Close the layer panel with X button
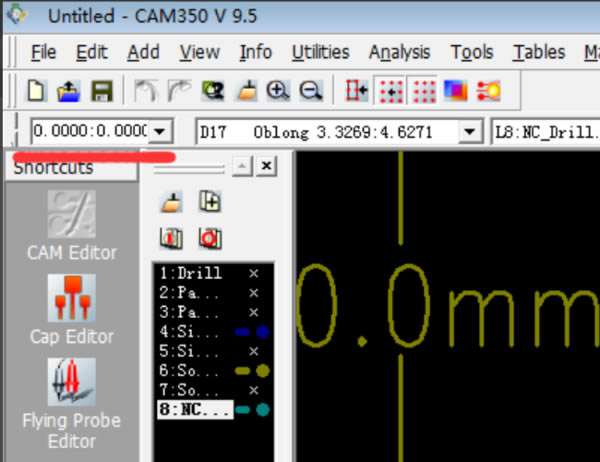This screenshot has width=600, height=462. (265, 167)
